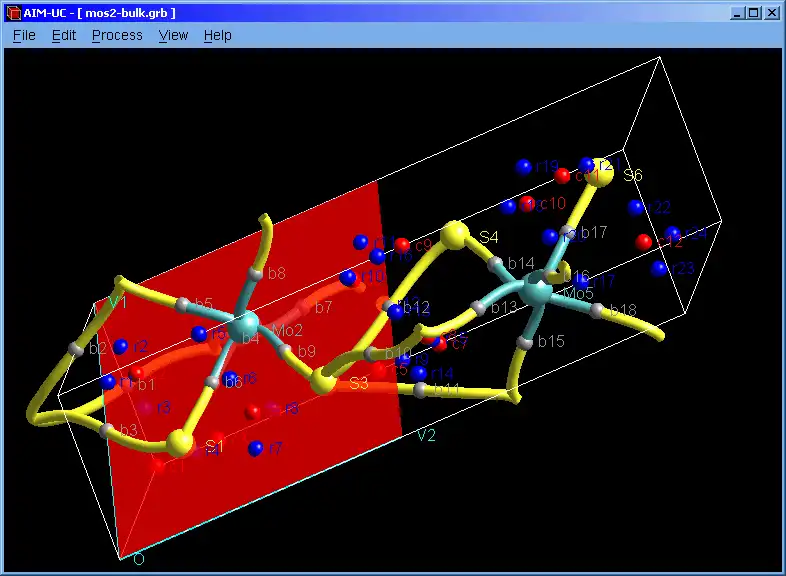
Task: Maximize the AIM-UC window
Action: tap(753, 13)
